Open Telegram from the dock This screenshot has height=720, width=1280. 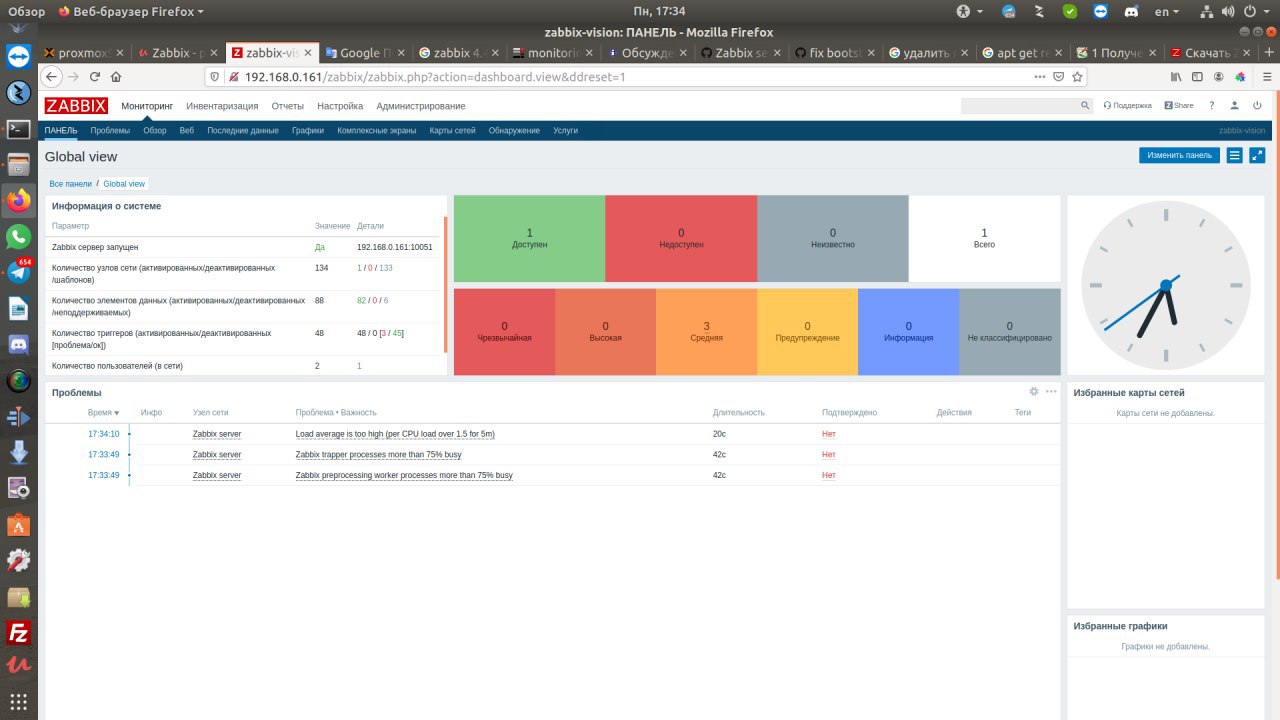pos(18,272)
